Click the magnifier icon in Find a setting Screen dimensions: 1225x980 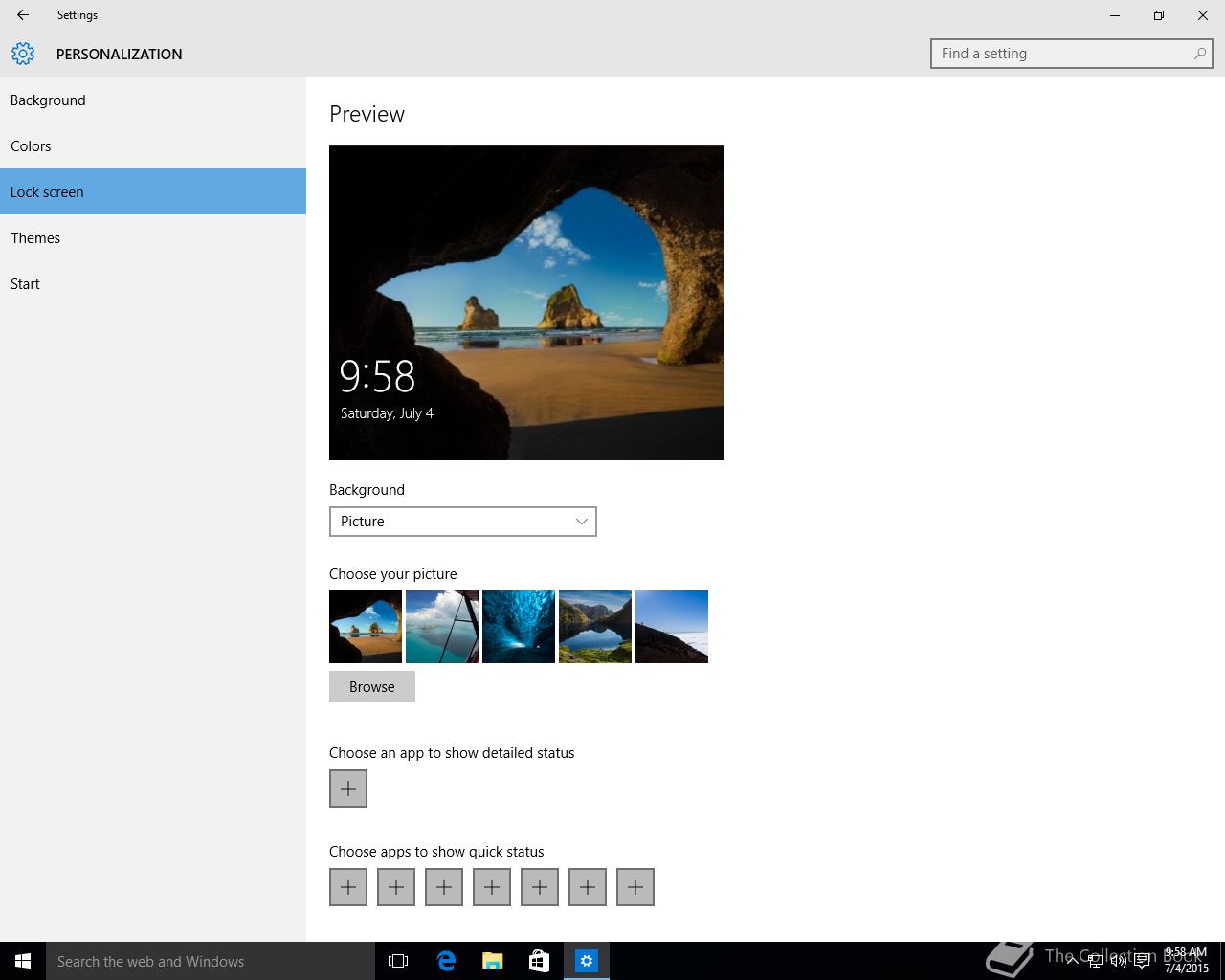click(1199, 54)
